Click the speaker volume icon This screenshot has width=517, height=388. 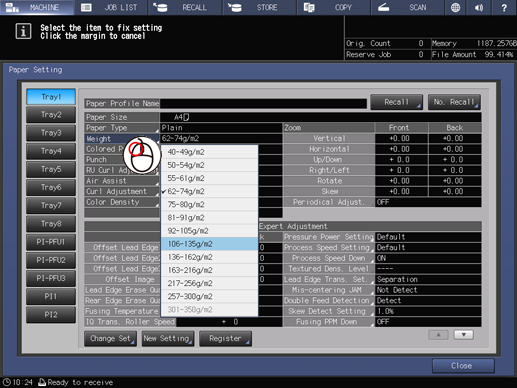click(x=479, y=7)
